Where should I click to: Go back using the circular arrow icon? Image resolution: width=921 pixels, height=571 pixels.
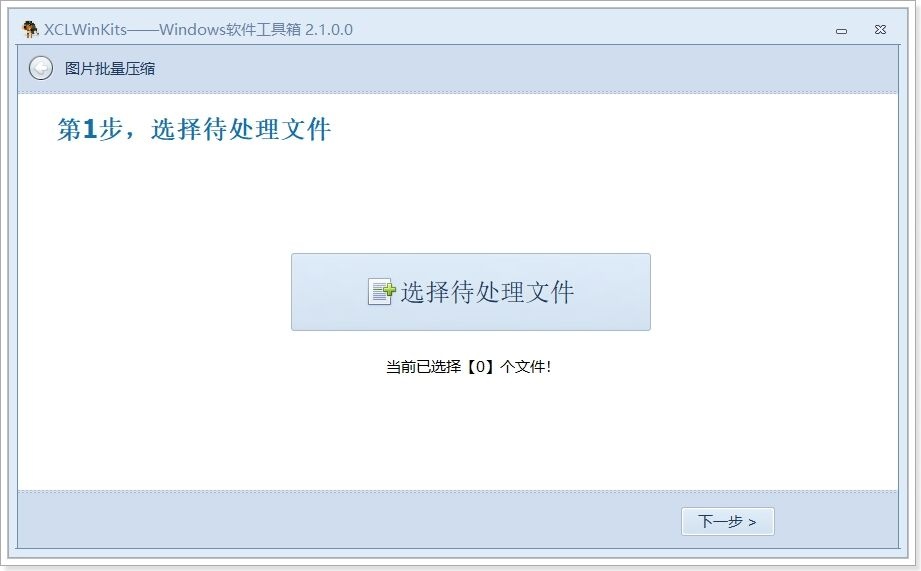(41, 68)
